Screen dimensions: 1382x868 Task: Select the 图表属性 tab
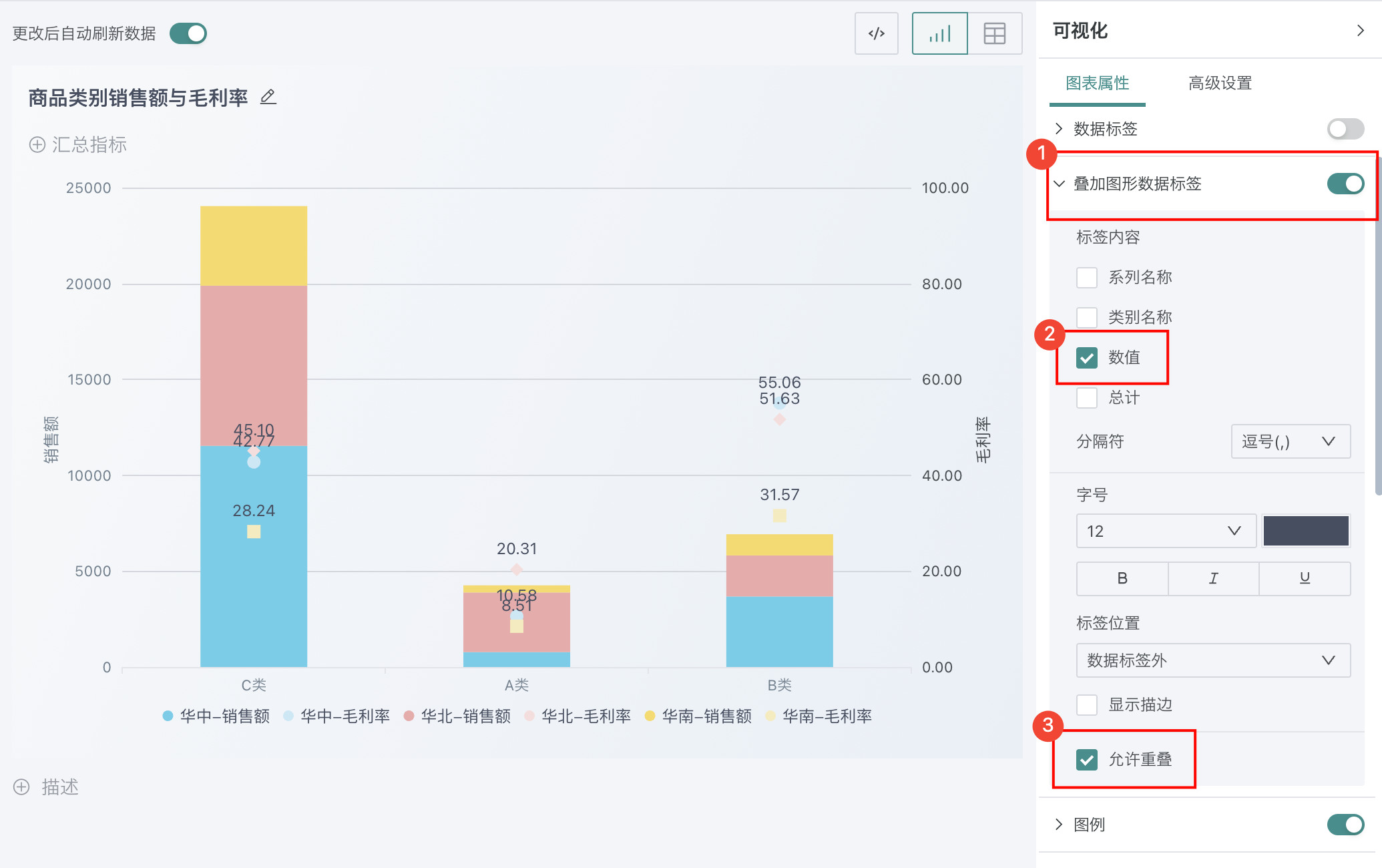pos(1097,83)
